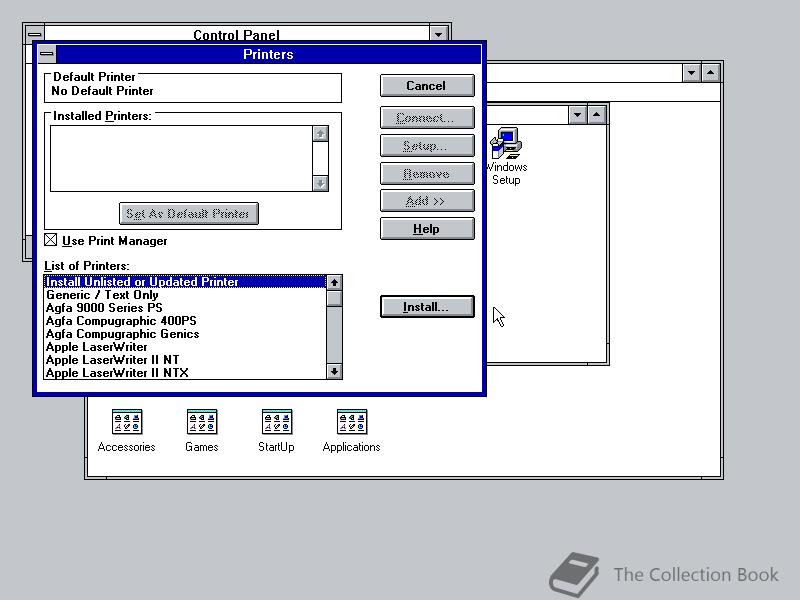Maximize the Main group window

[596, 115]
